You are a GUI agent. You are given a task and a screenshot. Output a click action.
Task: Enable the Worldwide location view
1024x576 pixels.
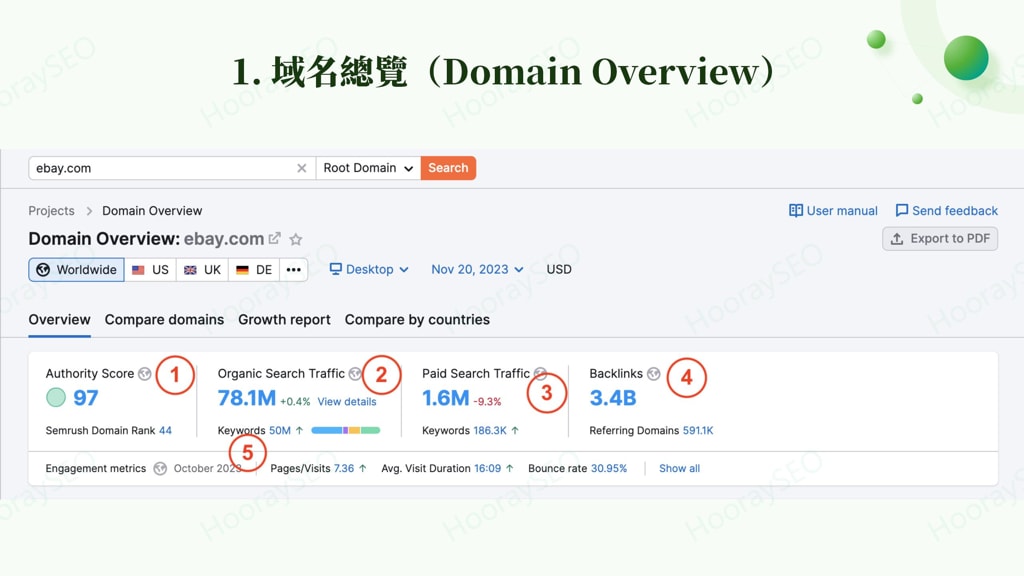pyautogui.click(x=75, y=269)
